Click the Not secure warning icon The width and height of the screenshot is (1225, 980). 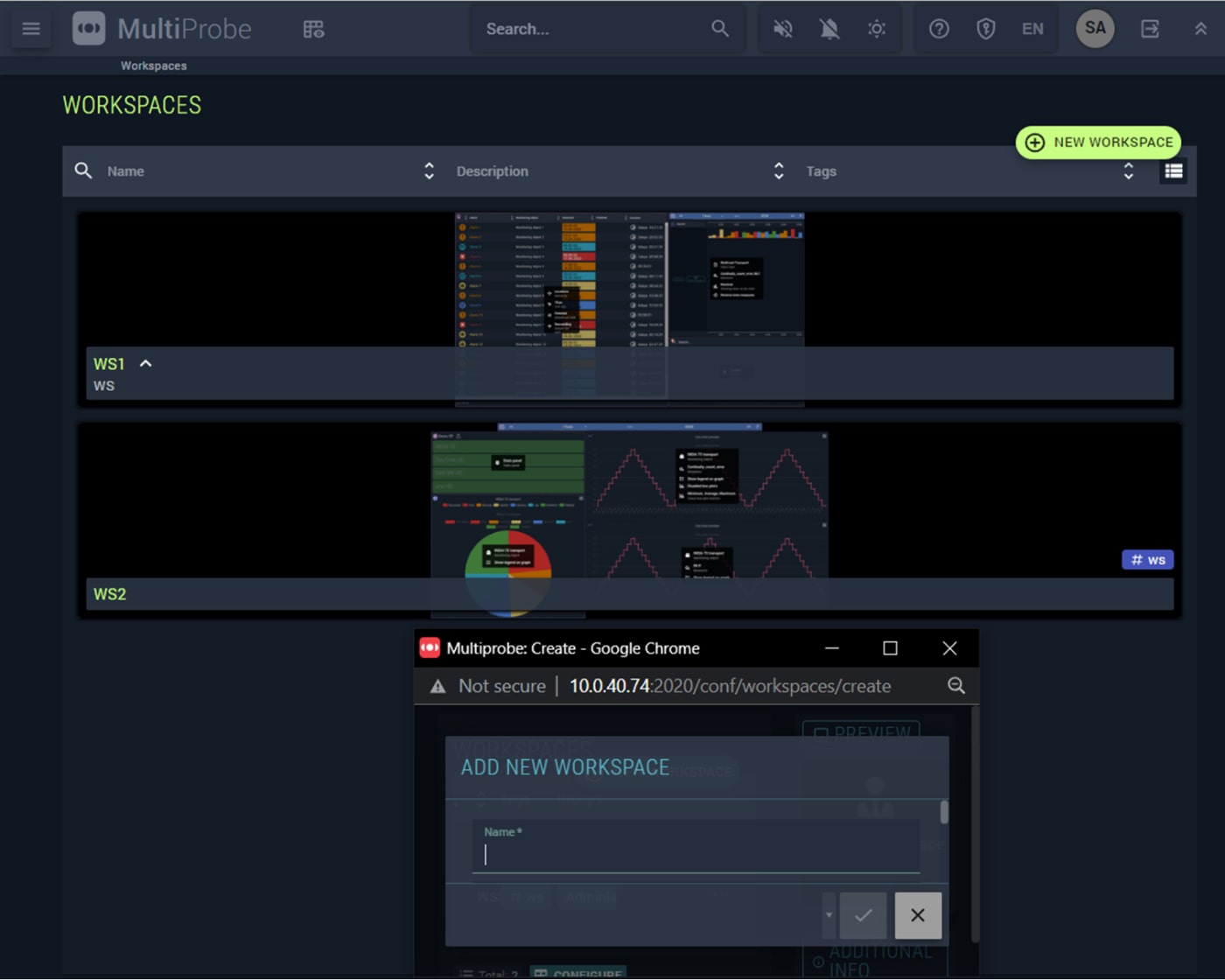click(437, 687)
